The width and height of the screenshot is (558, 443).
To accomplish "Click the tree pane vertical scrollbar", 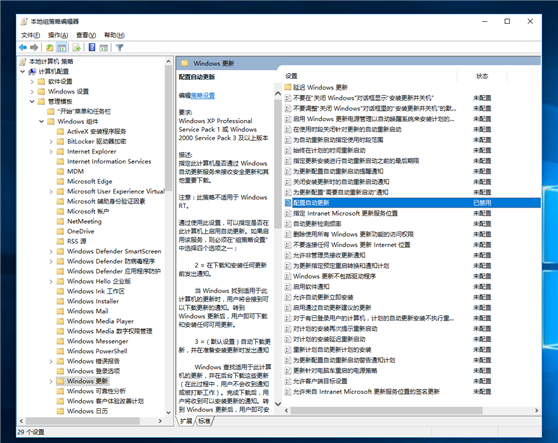I will [x=168, y=128].
